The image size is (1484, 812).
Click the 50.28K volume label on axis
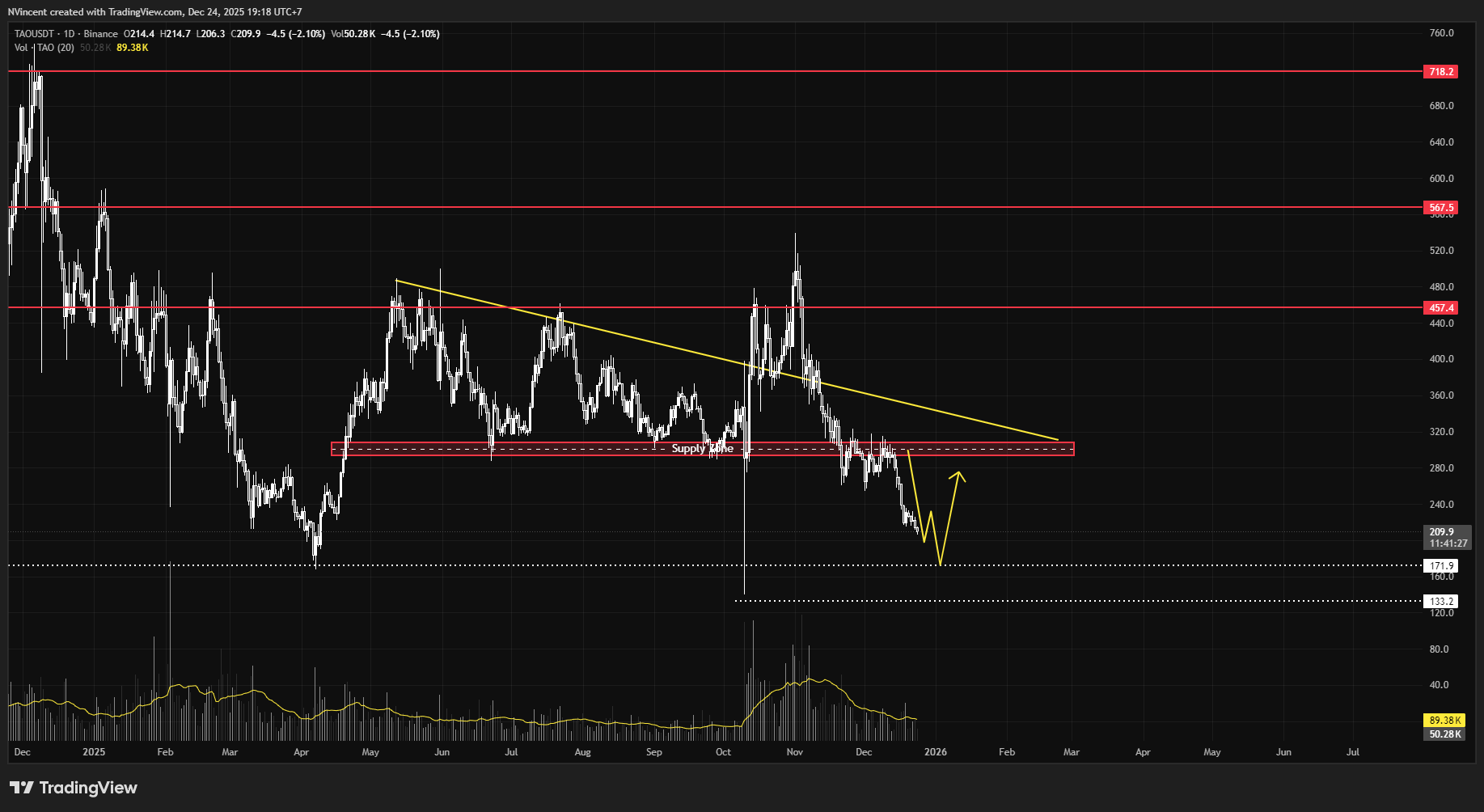(x=1444, y=734)
